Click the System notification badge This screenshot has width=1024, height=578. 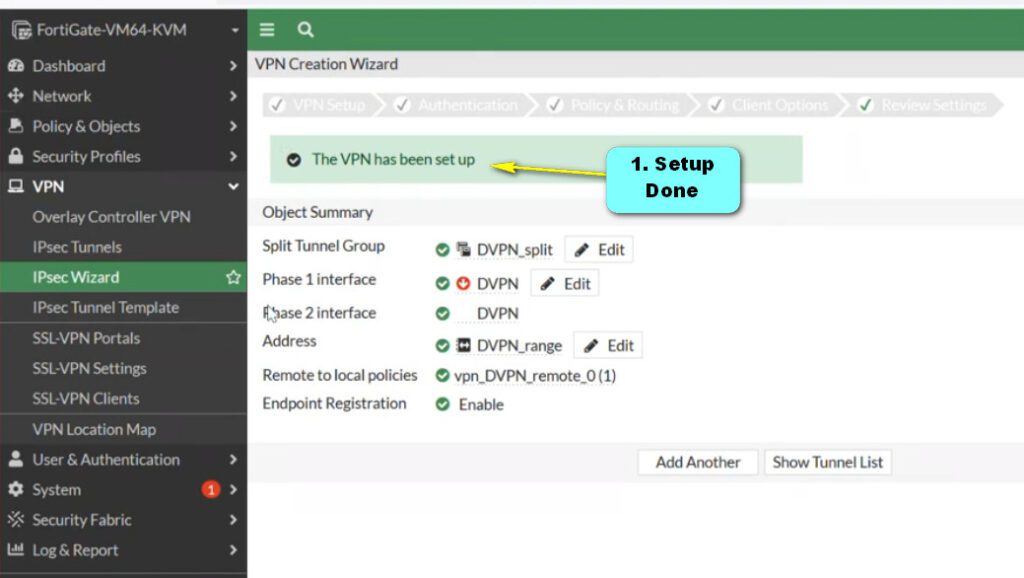tap(210, 489)
